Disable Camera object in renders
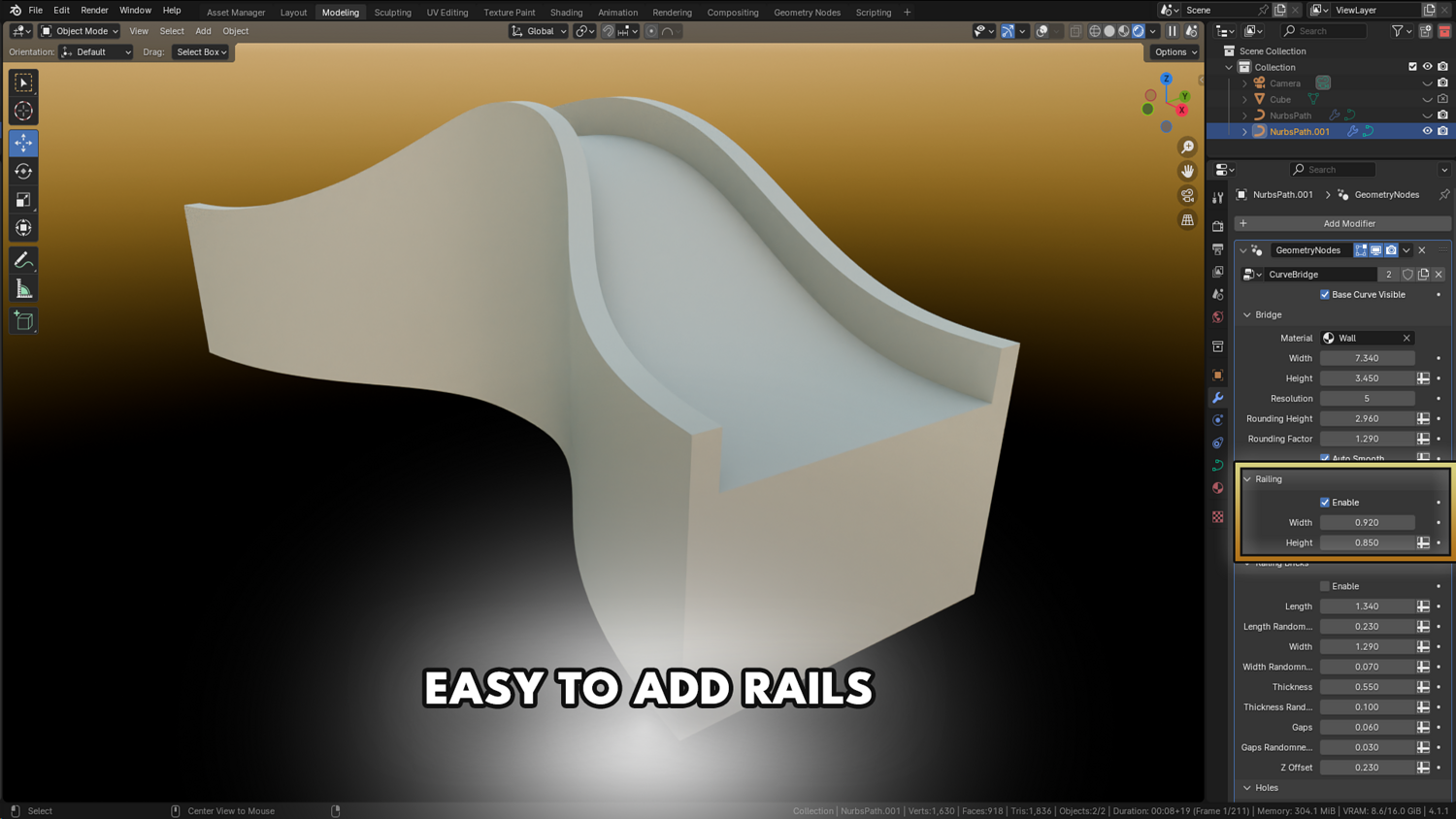This screenshot has height=819, width=1456. pyautogui.click(x=1442, y=83)
